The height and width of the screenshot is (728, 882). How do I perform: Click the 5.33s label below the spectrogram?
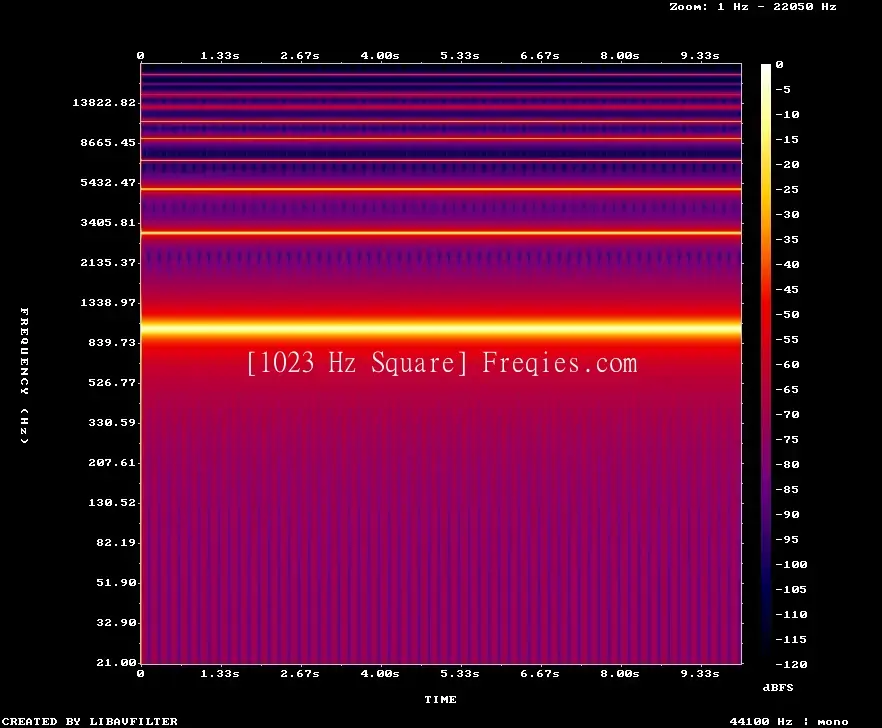pos(460,673)
